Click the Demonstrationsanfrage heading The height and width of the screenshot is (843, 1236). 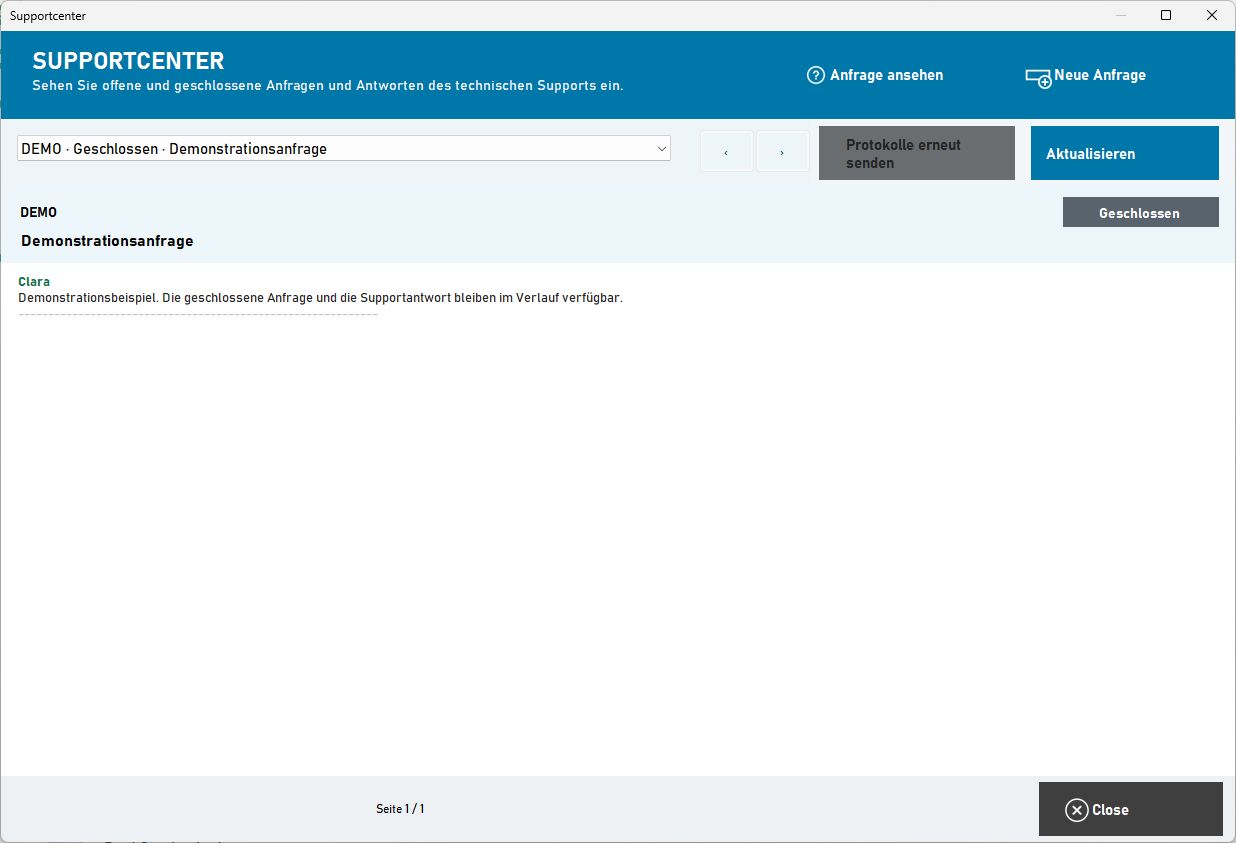[107, 241]
